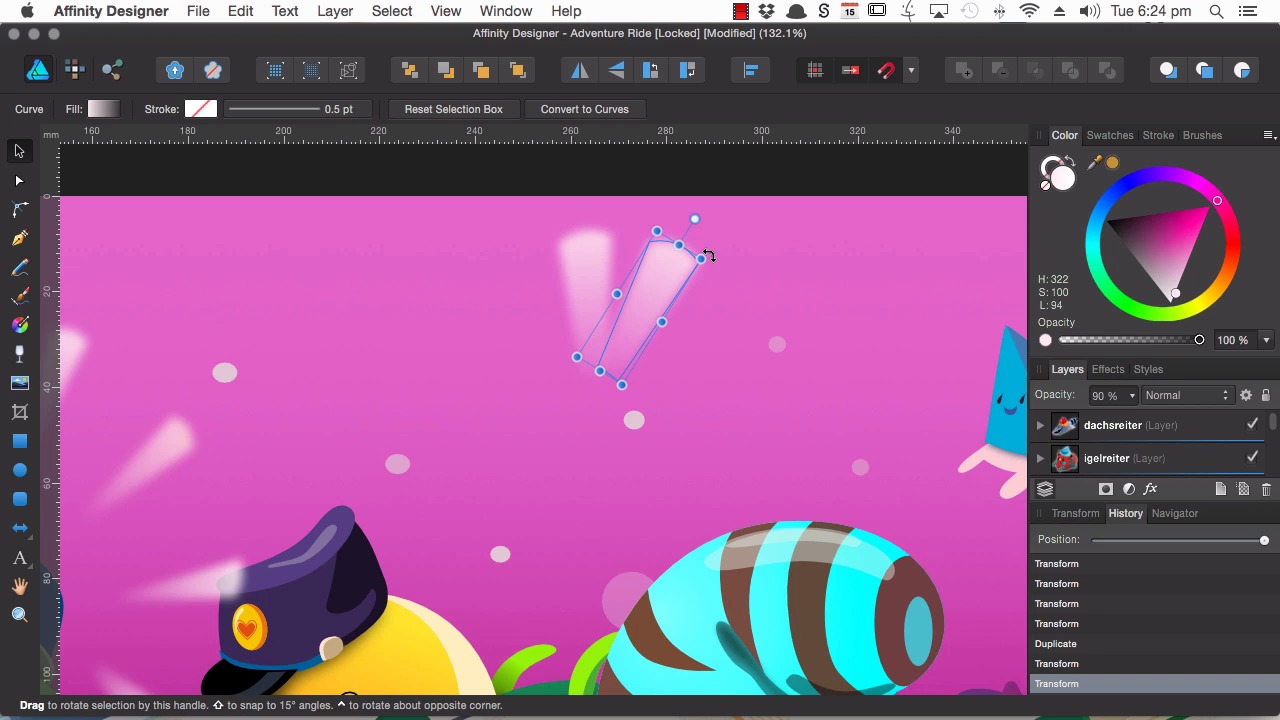This screenshot has height=720, width=1280.
Task: Select the Move tool arrow
Action: pyautogui.click(x=19, y=151)
